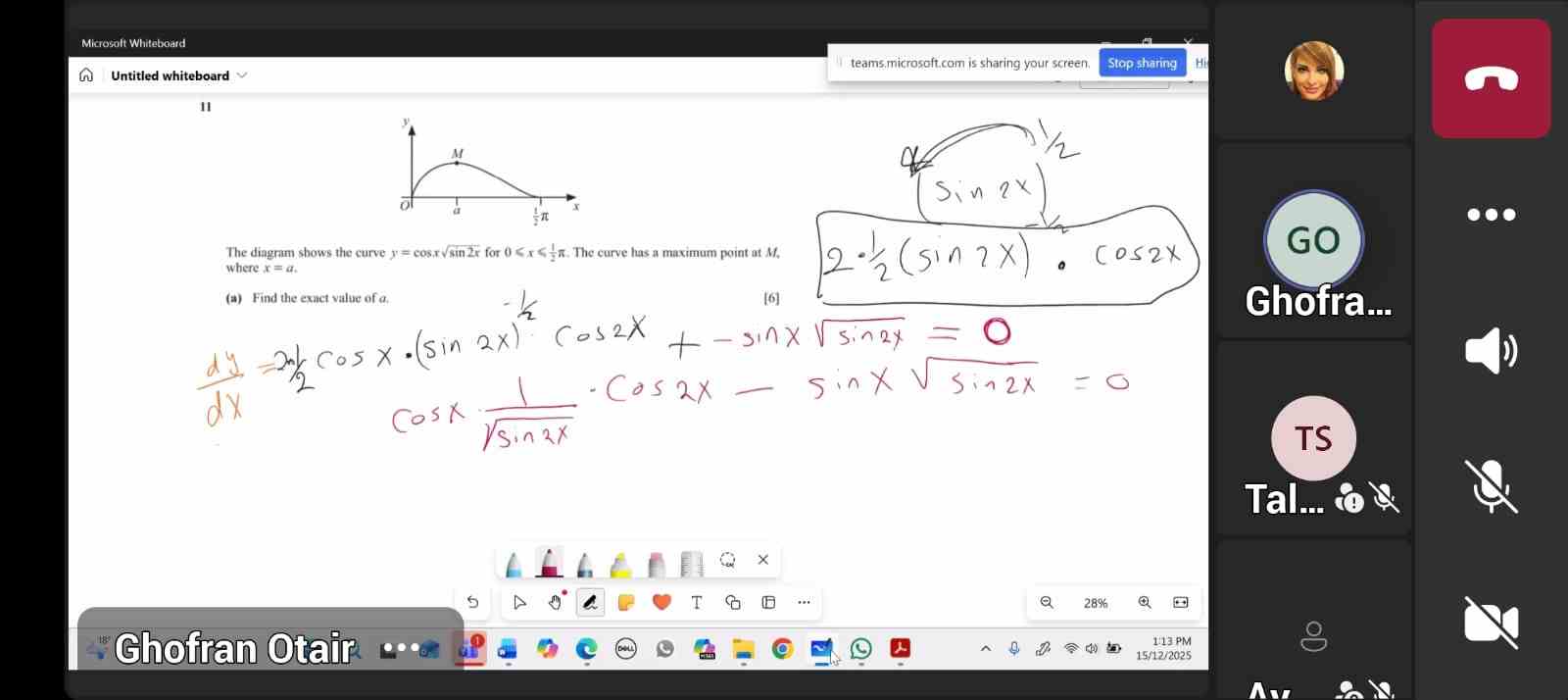Open the more tools ellipsis menu

pyautogui.click(x=804, y=602)
